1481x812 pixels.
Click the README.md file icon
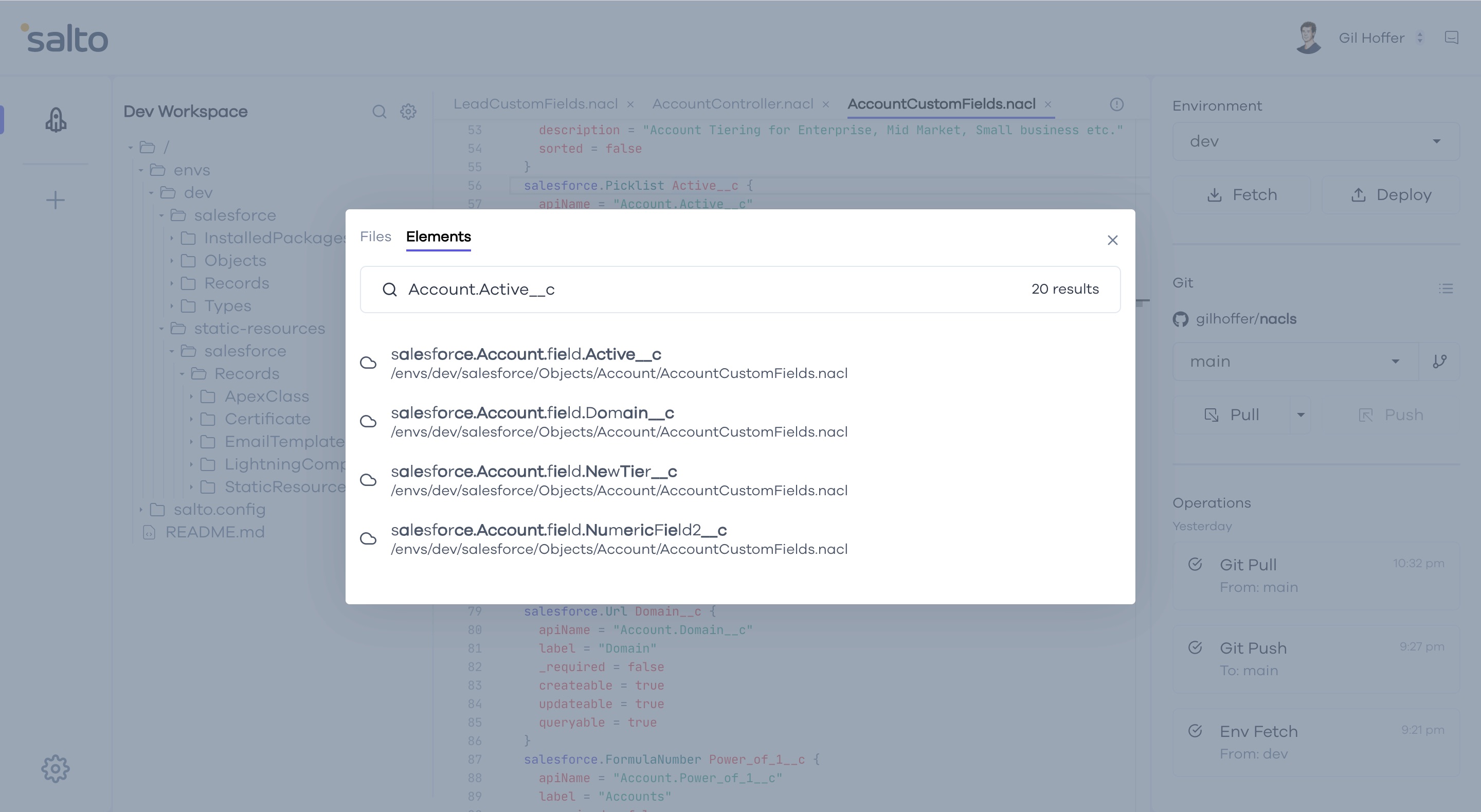(x=149, y=533)
